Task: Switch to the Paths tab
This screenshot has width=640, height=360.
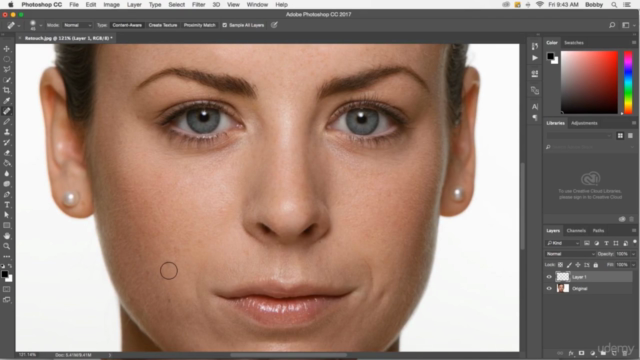Action: click(x=598, y=231)
